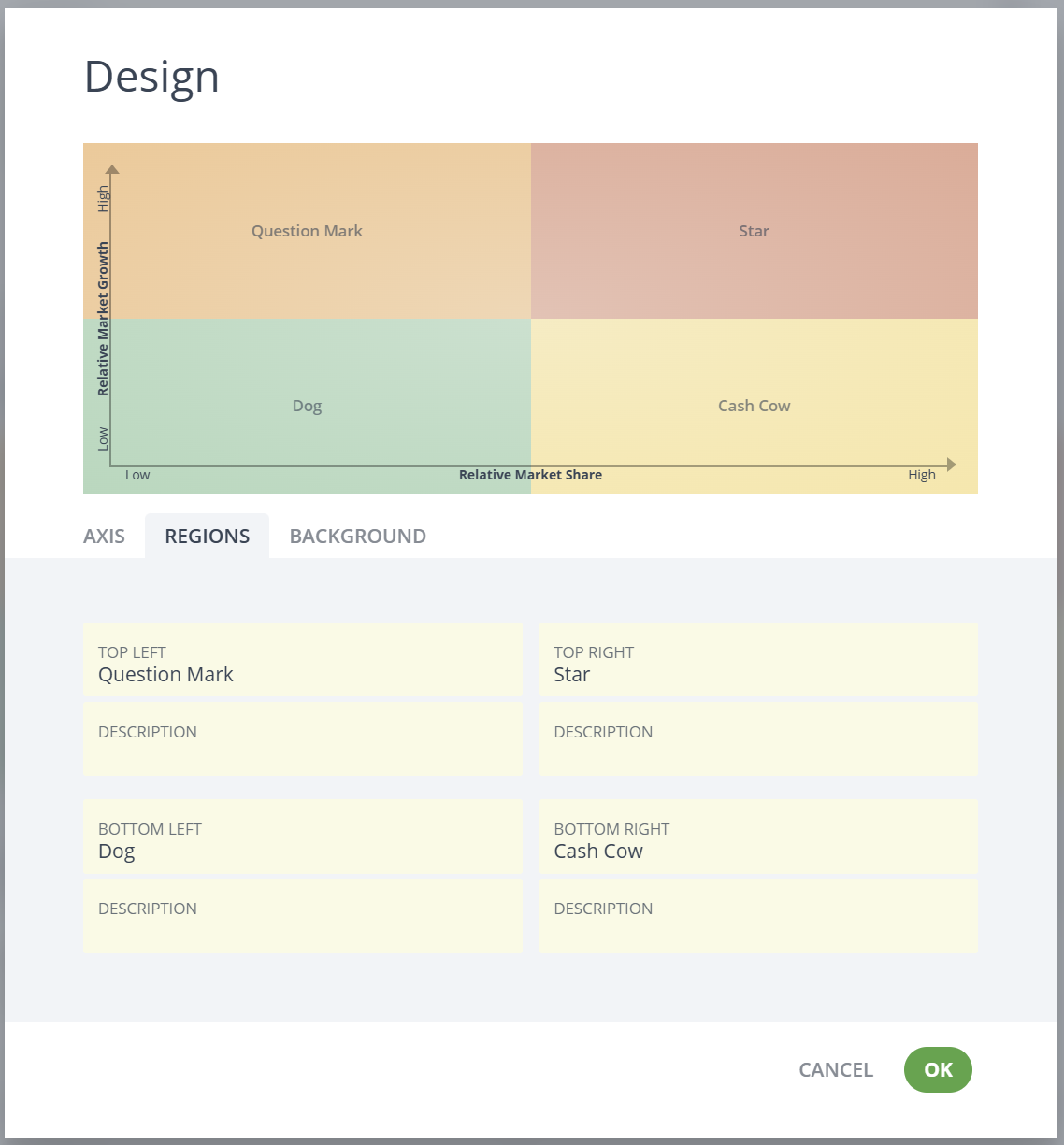Screen dimensions: 1064x1145
Task: Edit the Top Left region name field
Action: 303,660
